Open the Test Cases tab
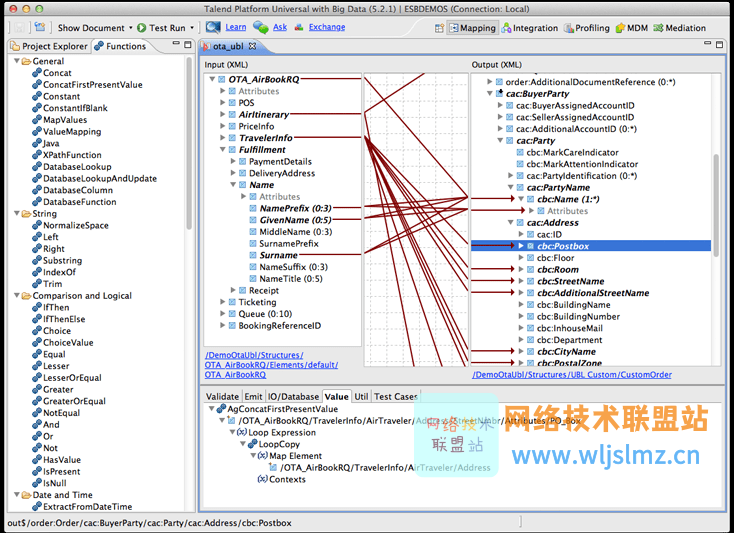The image size is (734, 533). click(396, 396)
